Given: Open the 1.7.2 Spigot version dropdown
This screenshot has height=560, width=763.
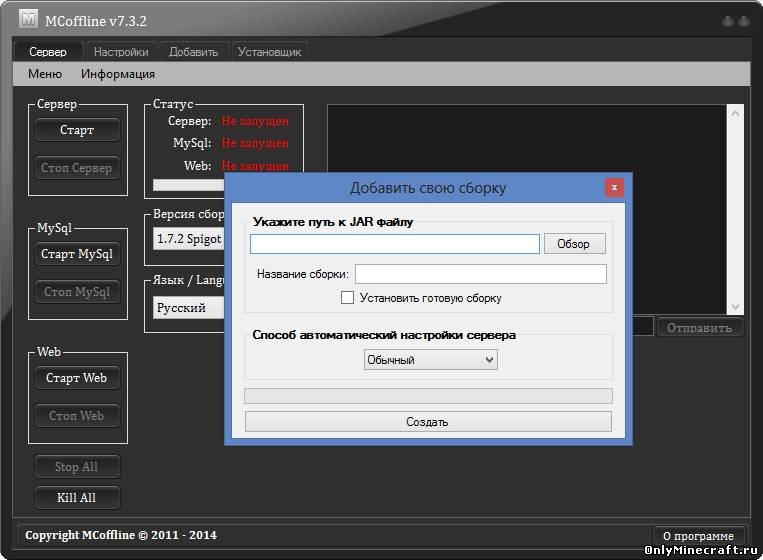Looking at the screenshot, I should click(189, 240).
